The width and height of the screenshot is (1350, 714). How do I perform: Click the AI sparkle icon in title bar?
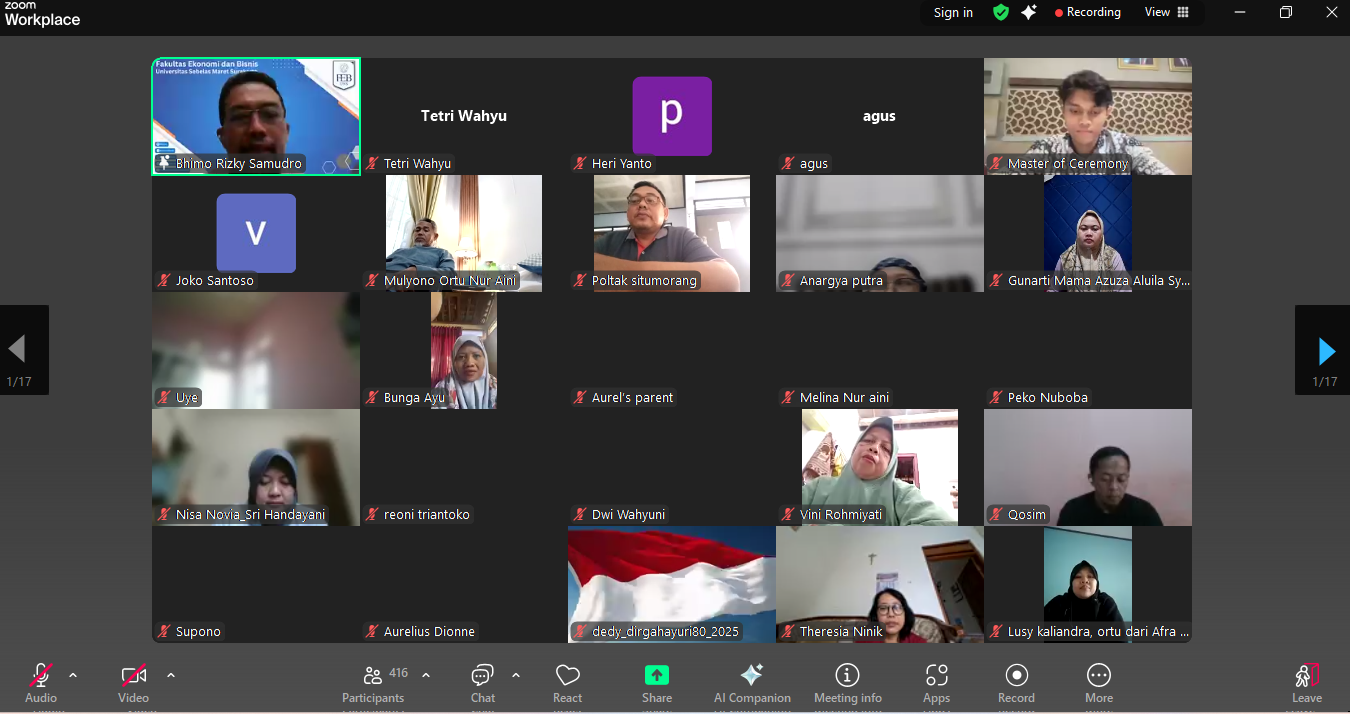click(1029, 12)
